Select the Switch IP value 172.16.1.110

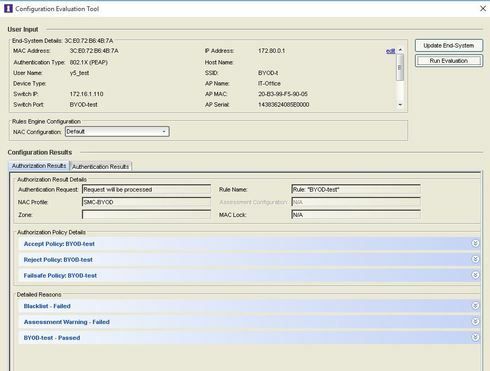[86, 94]
